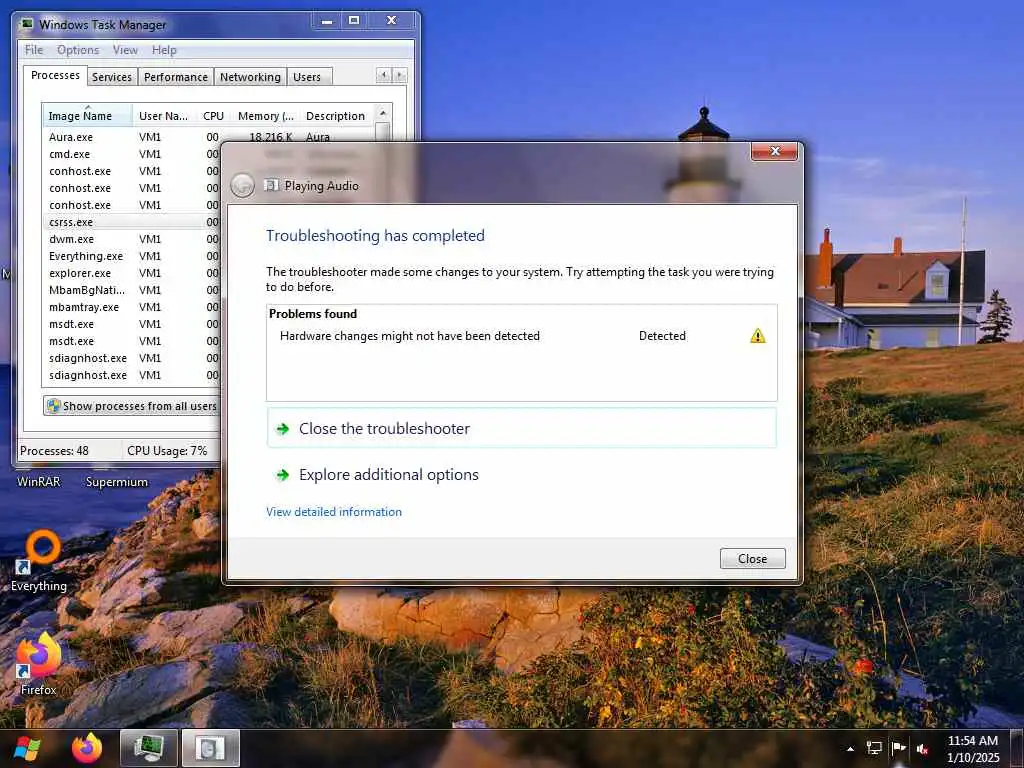Click the yellow warning icon in Problems found
Image resolution: width=1024 pixels, height=768 pixels.
click(x=758, y=336)
